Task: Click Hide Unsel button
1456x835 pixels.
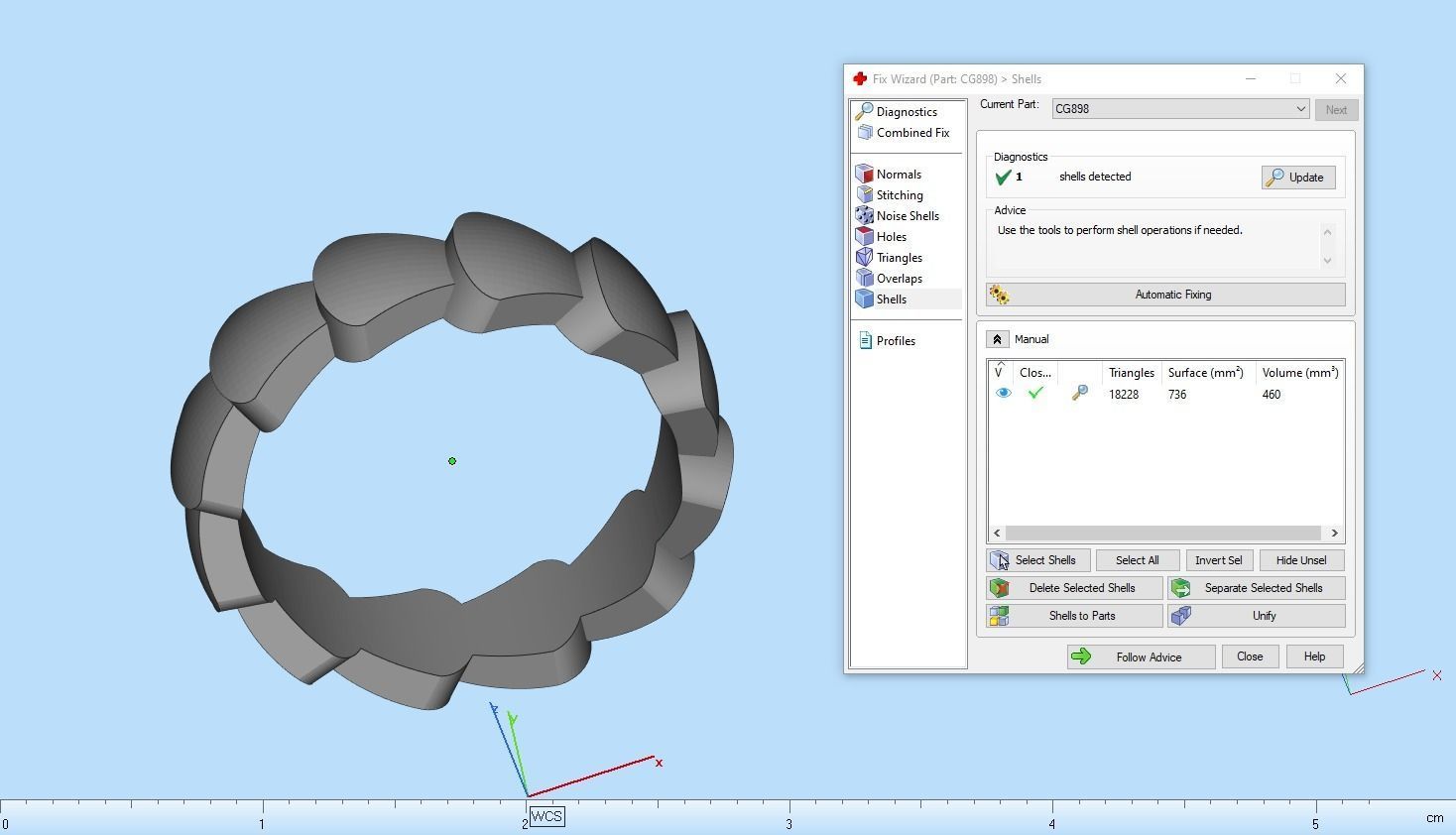Action: pos(1301,560)
